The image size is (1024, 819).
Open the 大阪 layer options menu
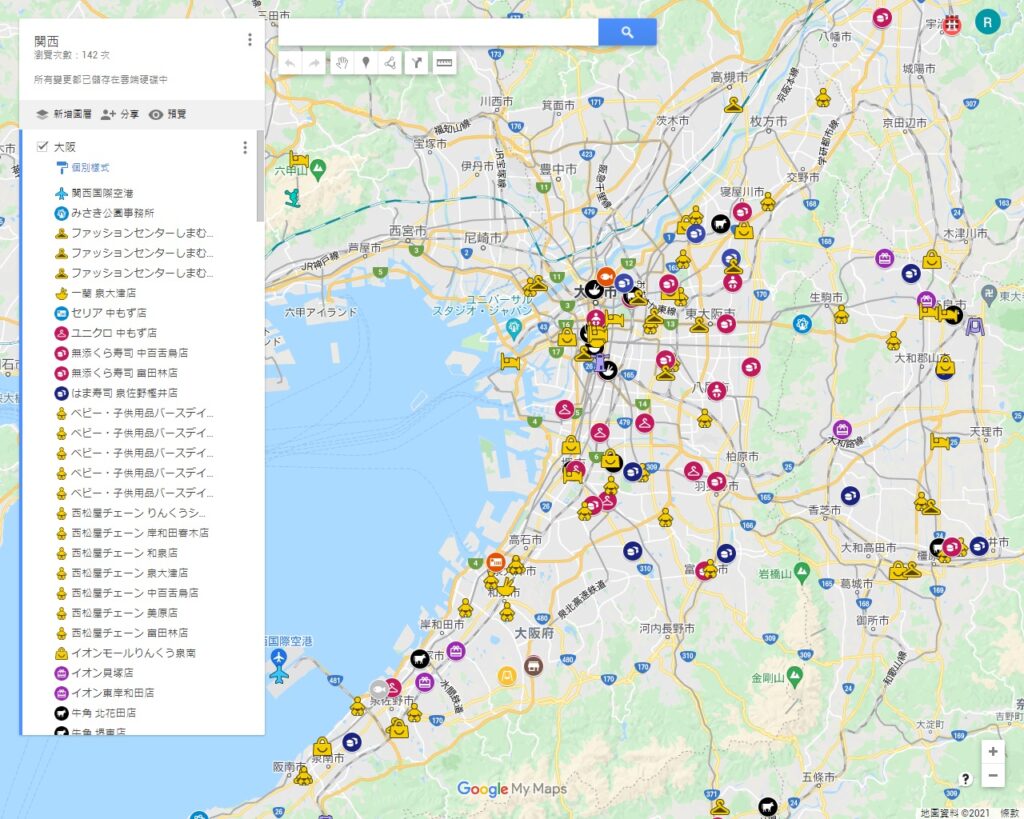245,148
